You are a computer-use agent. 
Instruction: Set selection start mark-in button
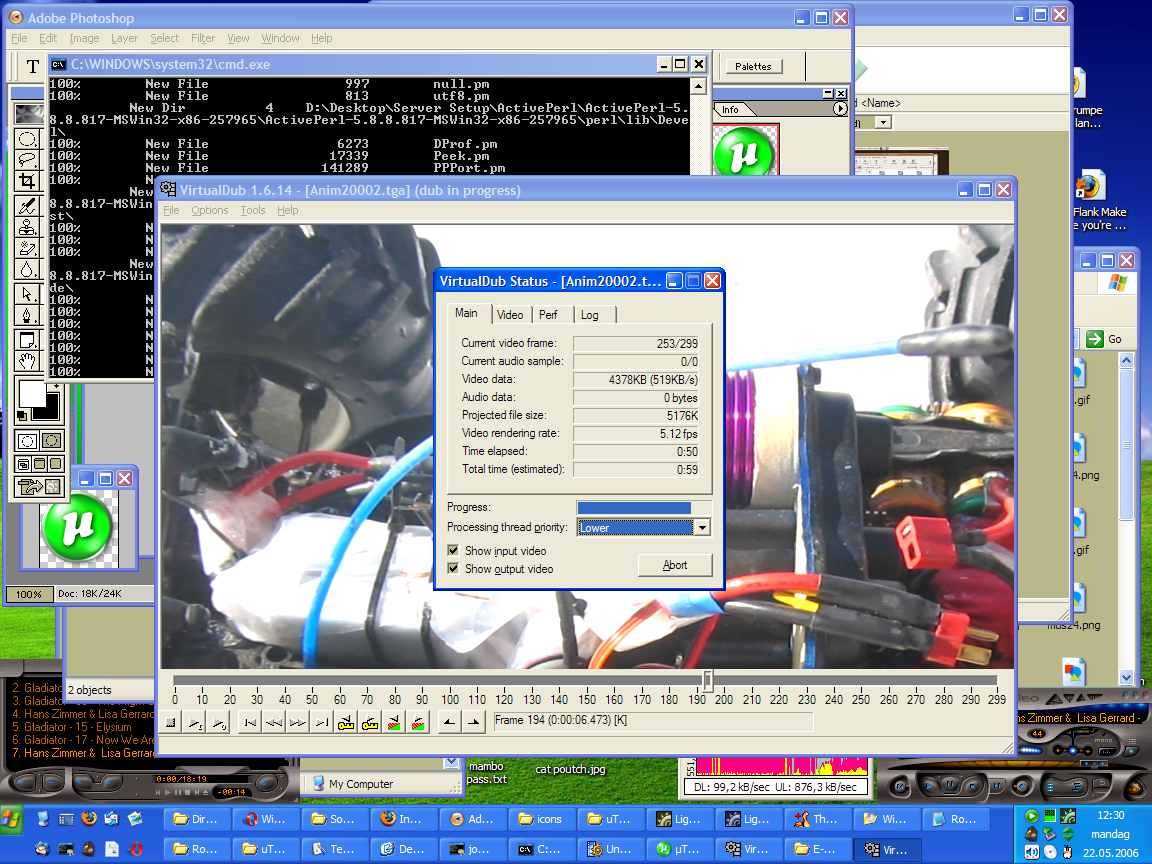tap(450, 723)
